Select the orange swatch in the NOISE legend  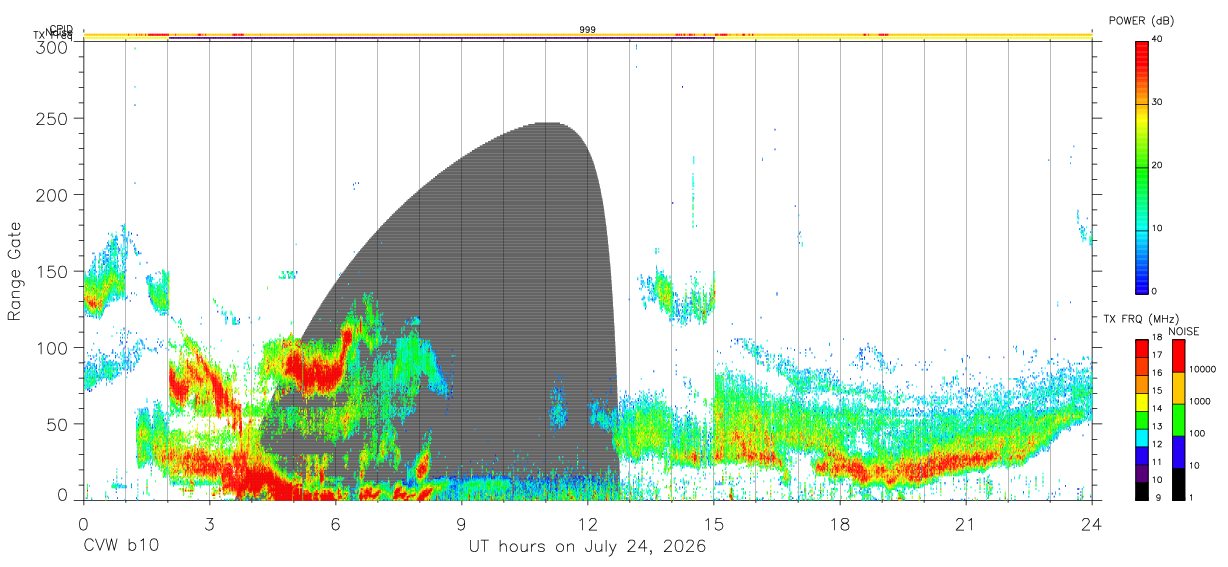coord(1179,388)
